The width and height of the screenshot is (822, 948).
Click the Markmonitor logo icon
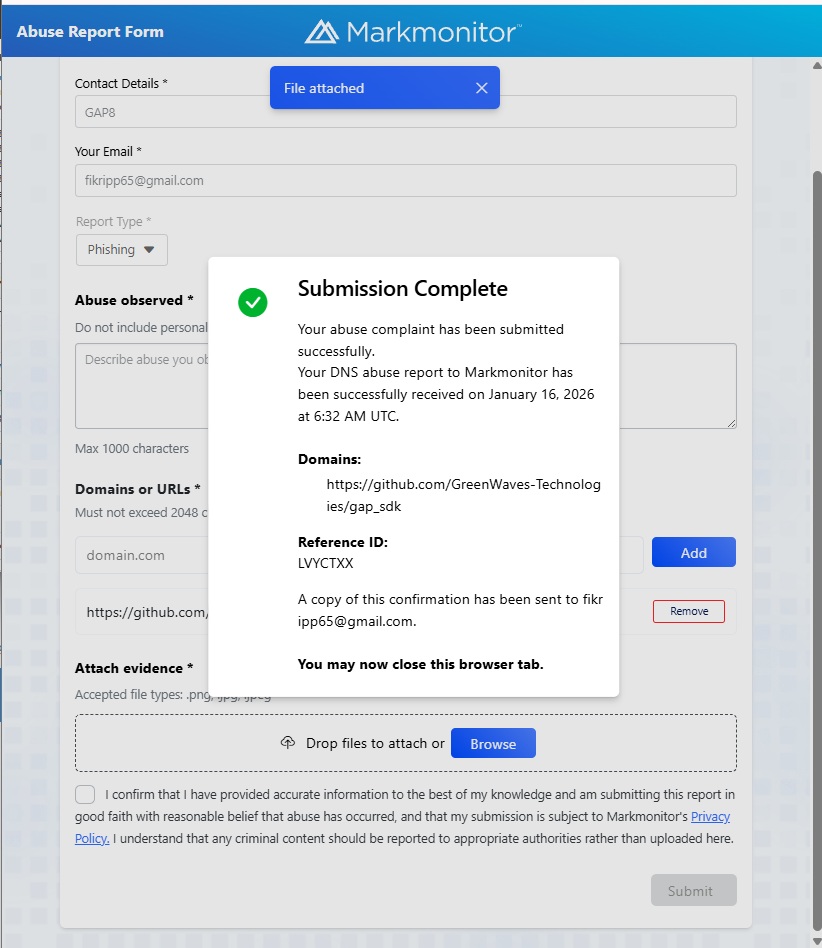tap(321, 32)
